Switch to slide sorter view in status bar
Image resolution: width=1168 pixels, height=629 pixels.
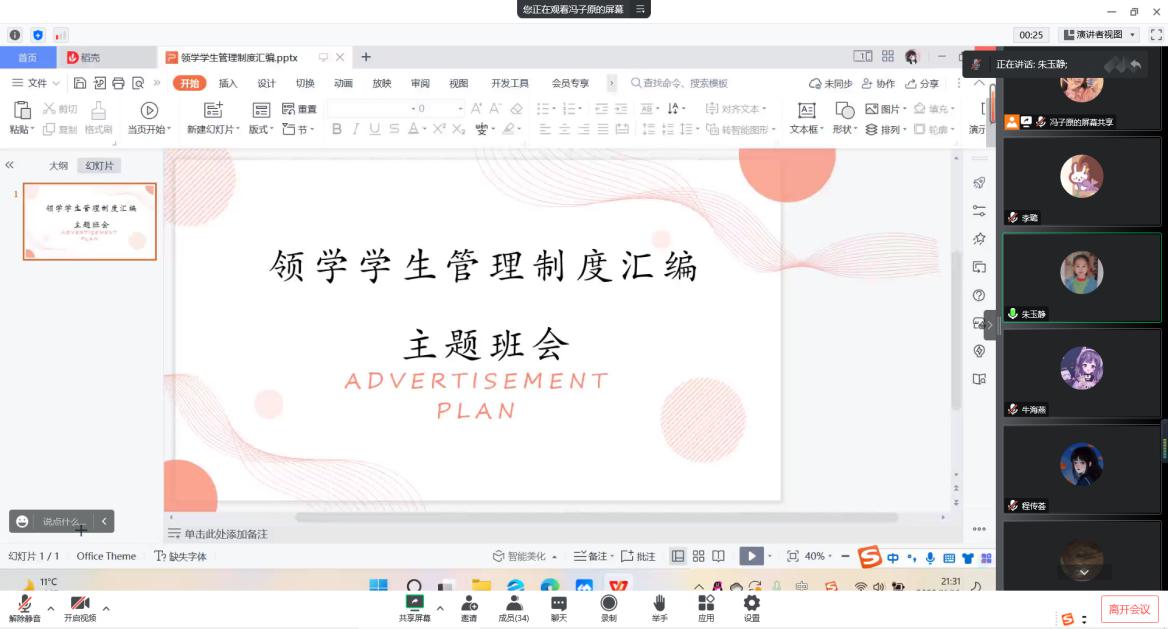click(x=699, y=556)
